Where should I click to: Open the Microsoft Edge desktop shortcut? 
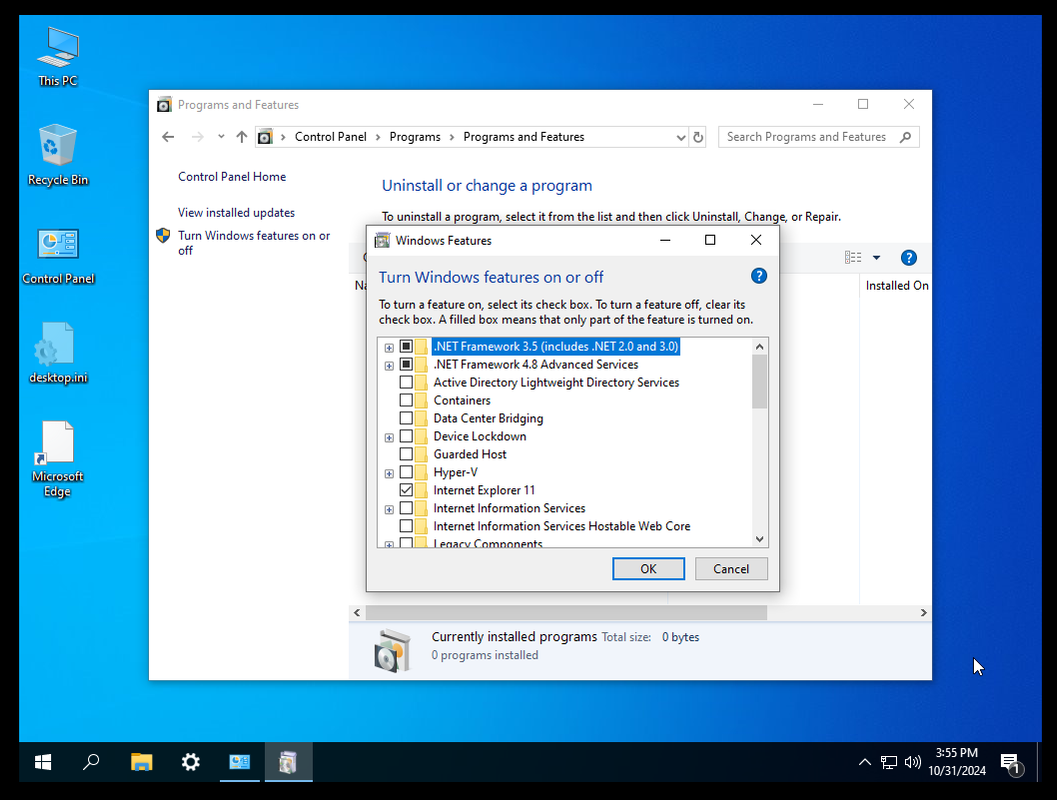[x=58, y=460]
